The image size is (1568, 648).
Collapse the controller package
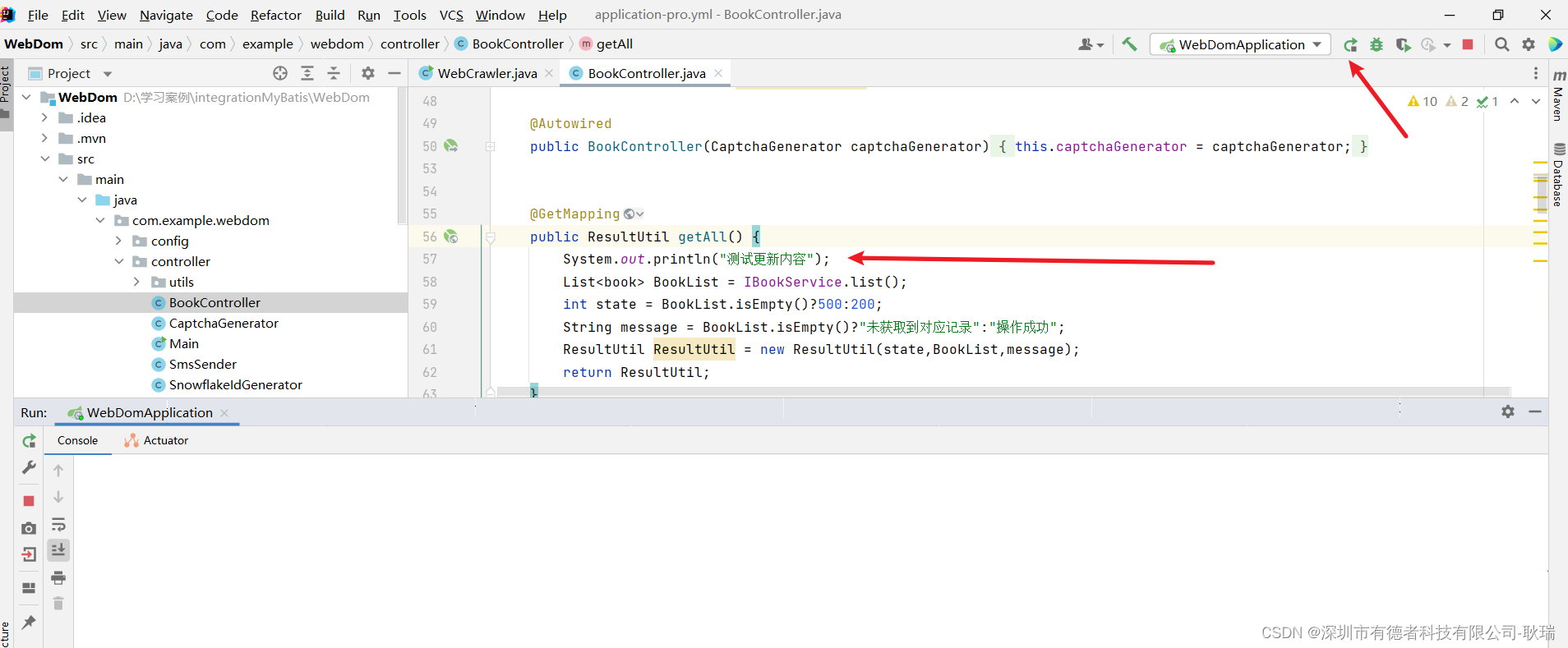[x=118, y=261]
